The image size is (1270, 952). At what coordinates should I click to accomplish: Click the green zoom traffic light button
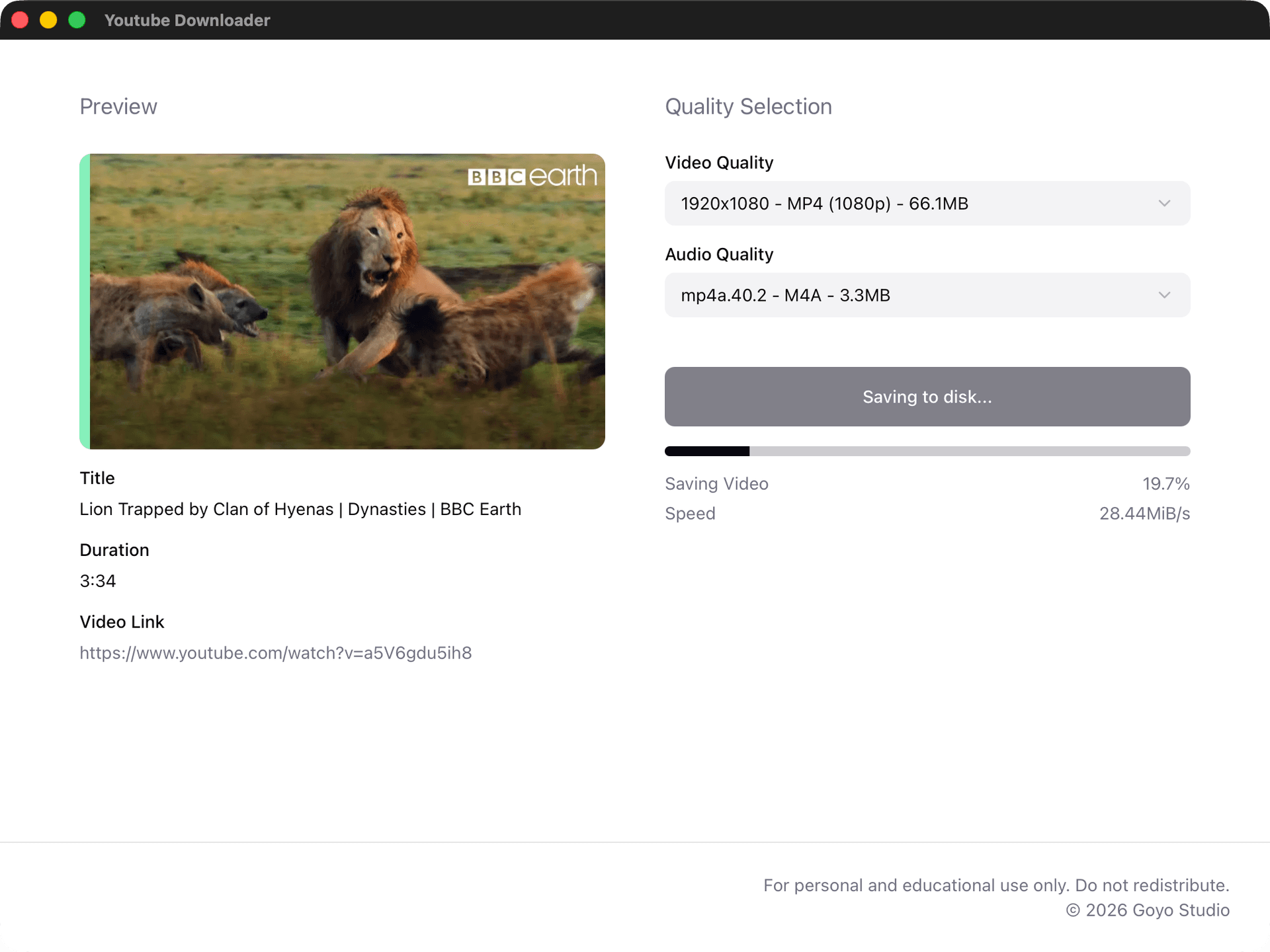pyautogui.click(x=77, y=20)
